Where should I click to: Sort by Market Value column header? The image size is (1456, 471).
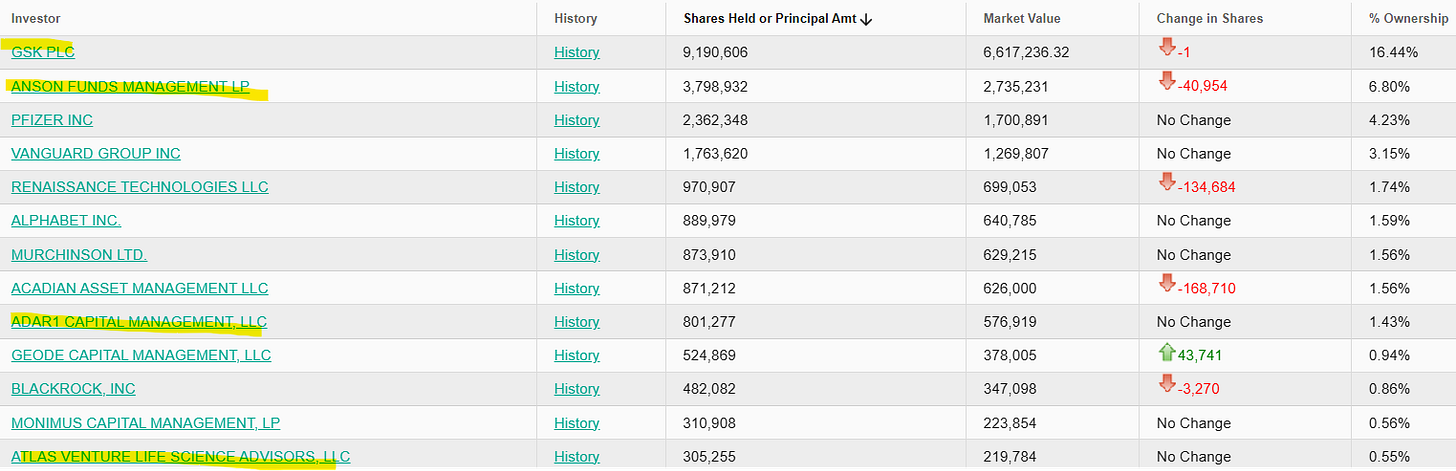(x=1022, y=18)
